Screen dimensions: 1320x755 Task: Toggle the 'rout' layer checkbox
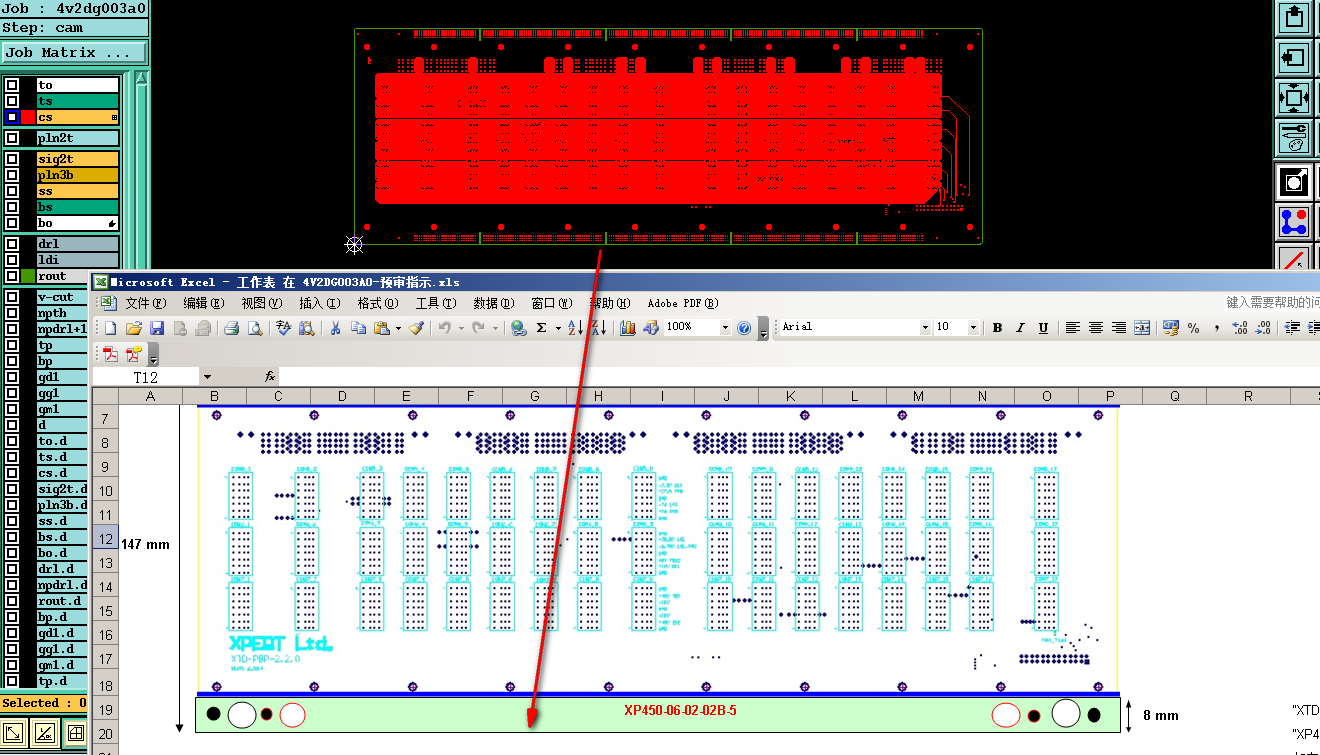(12, 276)
